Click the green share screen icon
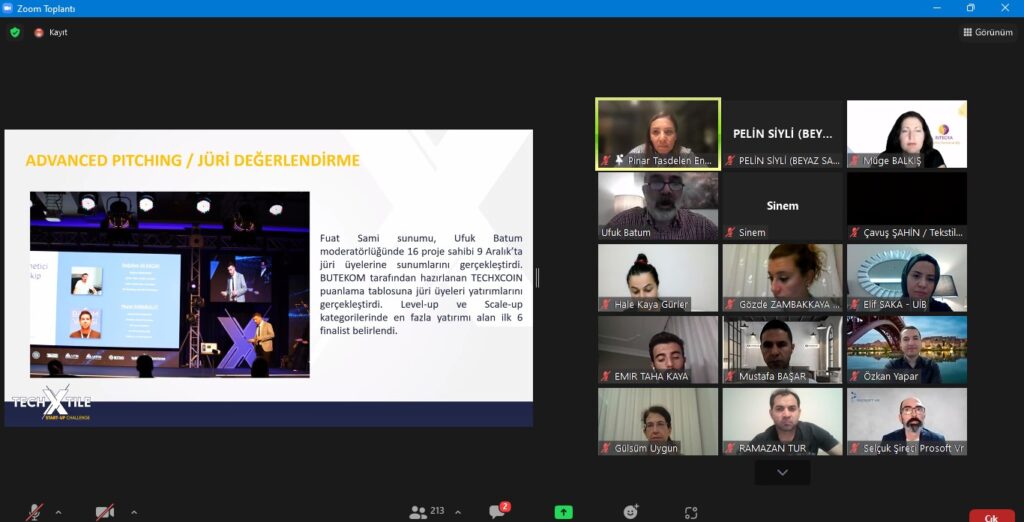Viewport: 1024px width, 522px height. tap(563, 512)
